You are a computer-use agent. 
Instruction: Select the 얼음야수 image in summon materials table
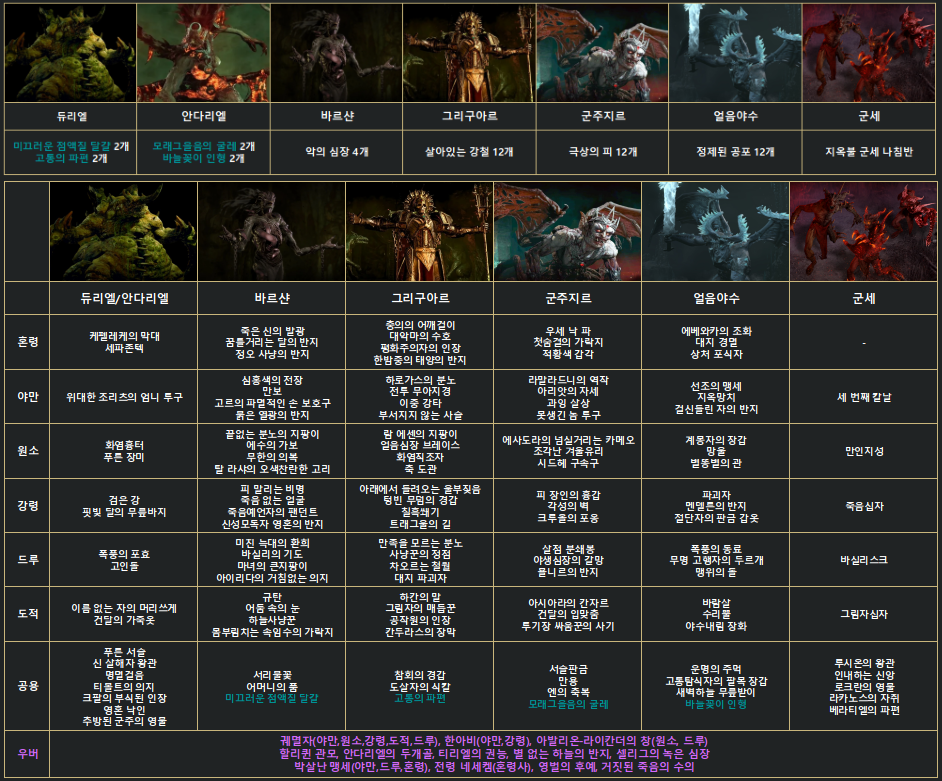coord(735,53)
